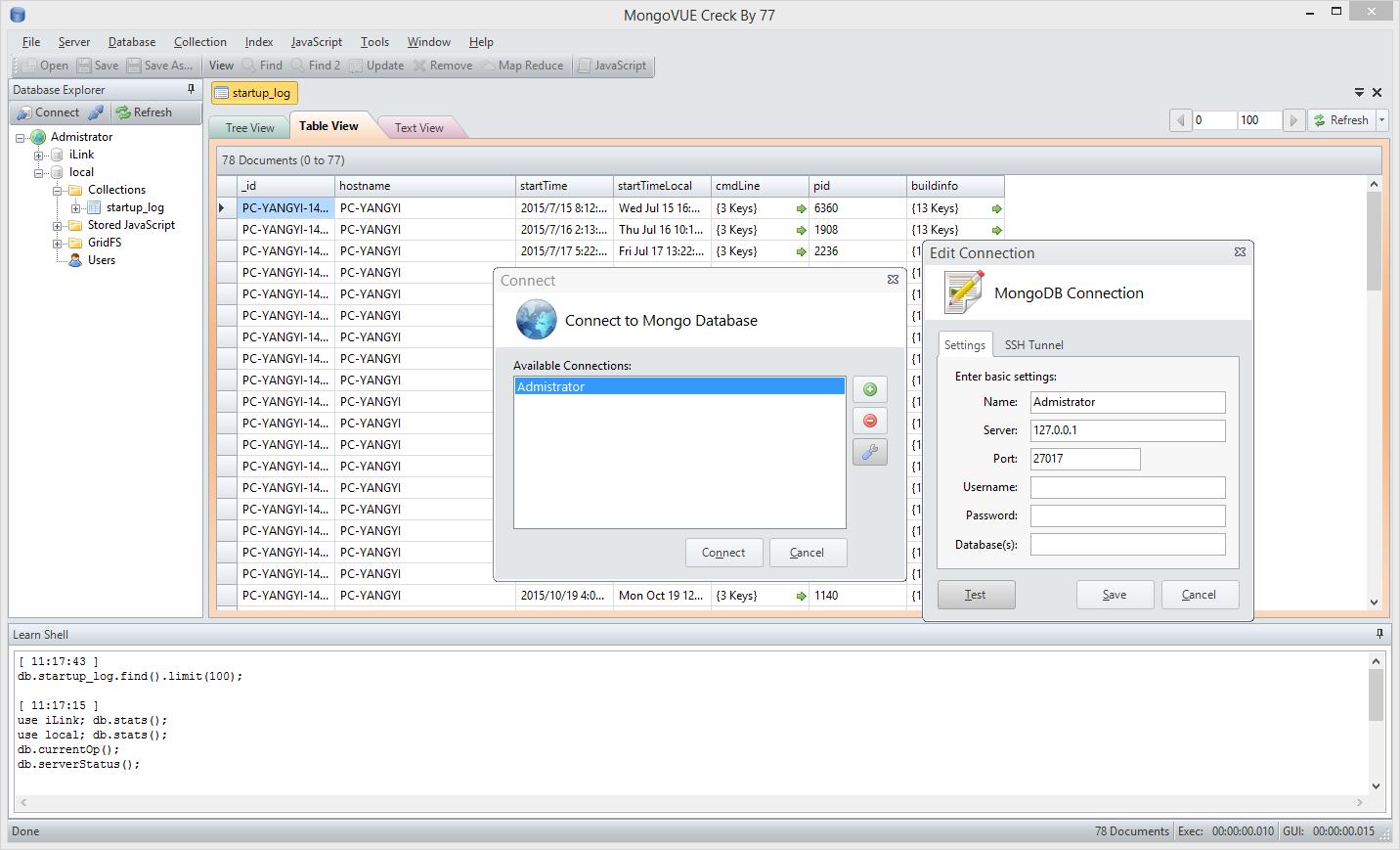Collapse the local database node
1400x850 pixels.
tap(39, 172)
